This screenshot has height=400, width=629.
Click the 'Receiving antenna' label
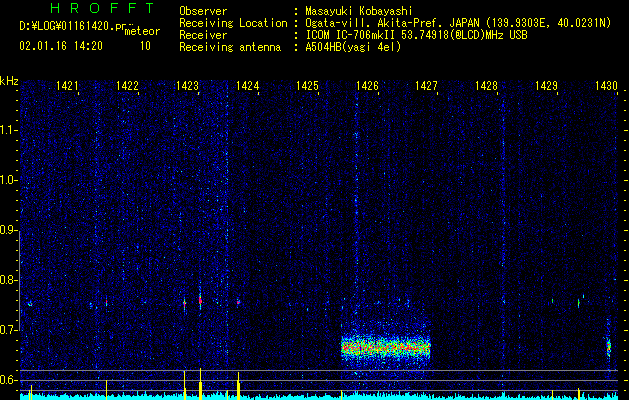coord(230,48)
